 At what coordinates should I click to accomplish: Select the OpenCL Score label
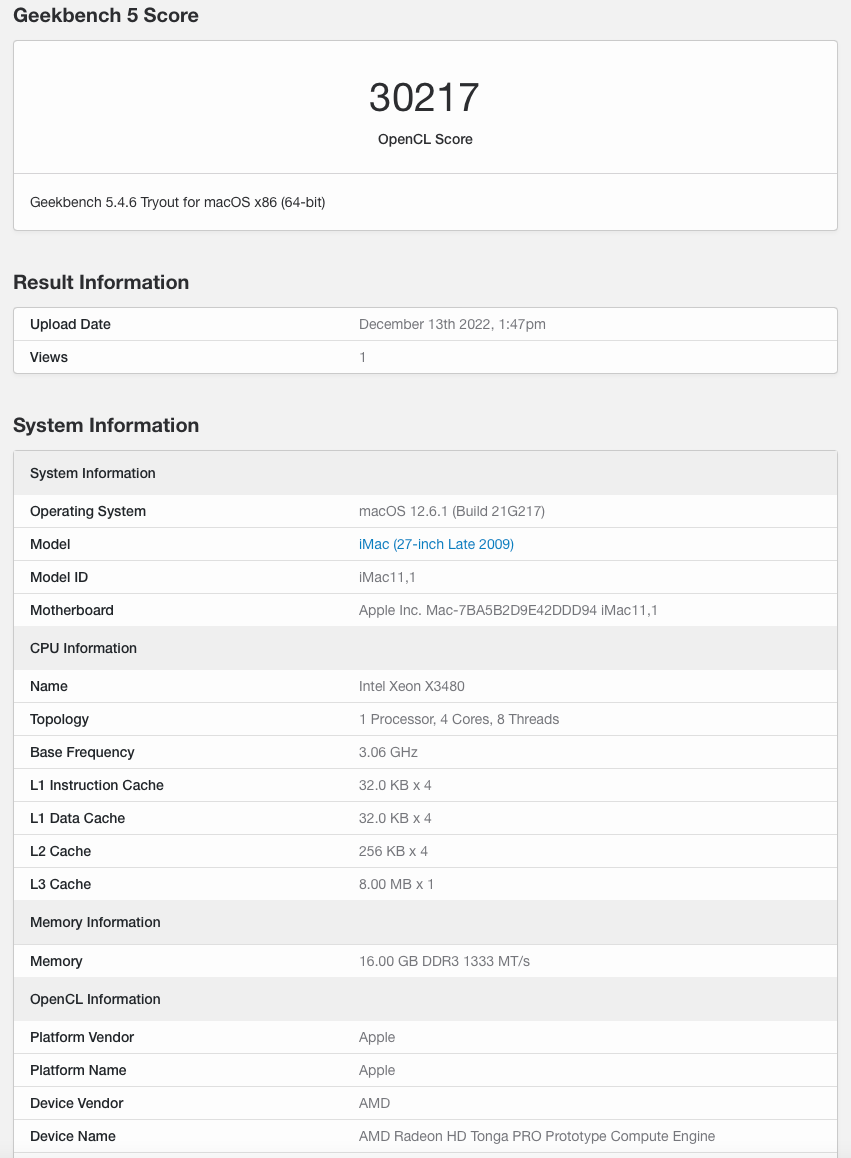pos(425,140)
